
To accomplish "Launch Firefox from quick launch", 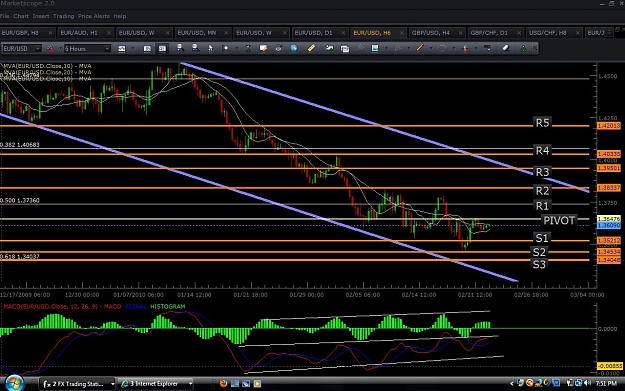I will (x=223, y=384).
